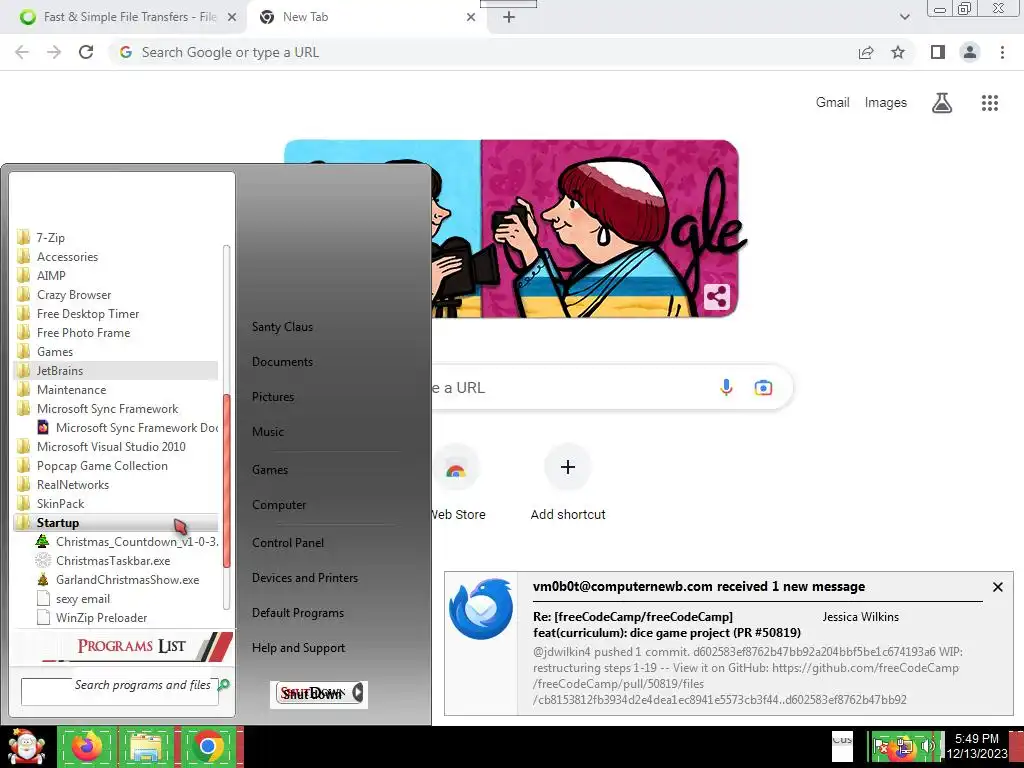Open the Chrome profile avatar
Screen dimensions: 1024x768
[x=970, y=52]
